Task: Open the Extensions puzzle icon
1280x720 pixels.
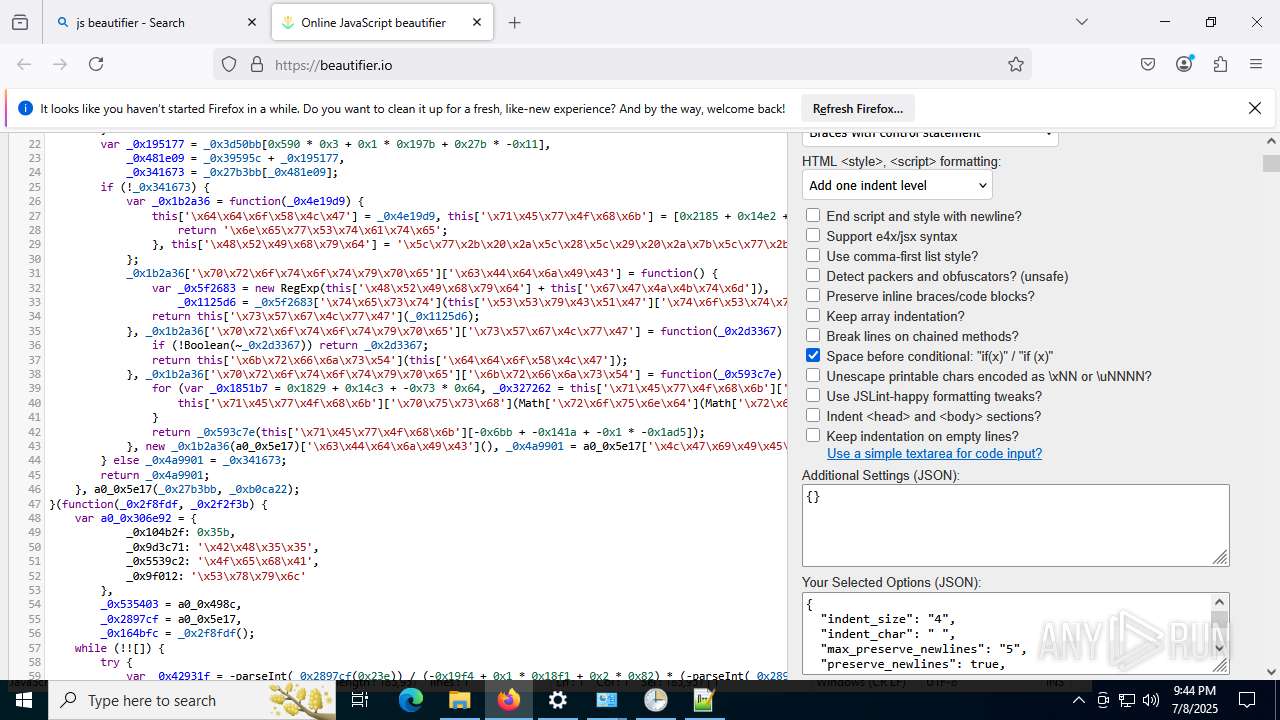Action: pos(1220,64)
